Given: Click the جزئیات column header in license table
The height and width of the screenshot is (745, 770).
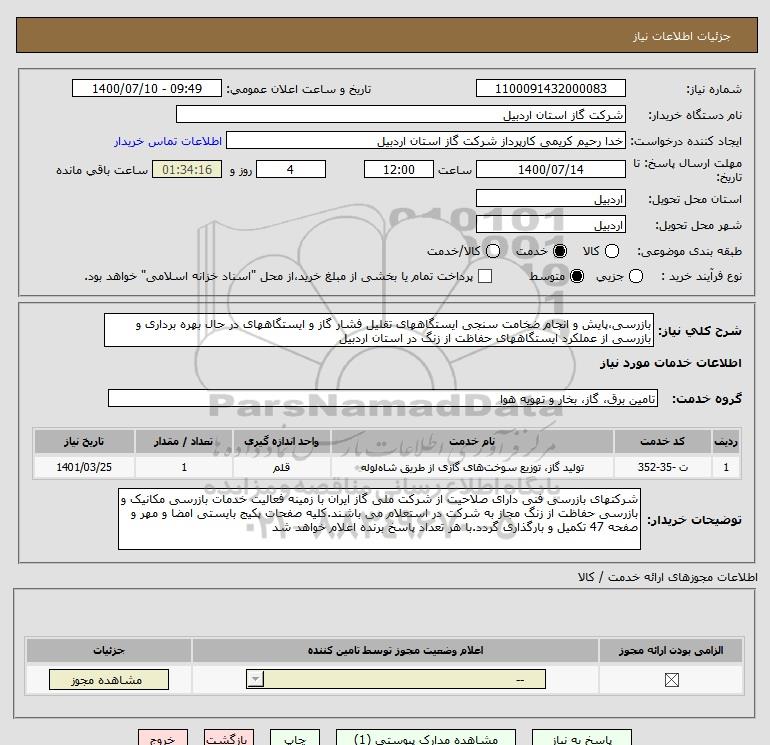Looking at the screenshot, I should (109, 651).
